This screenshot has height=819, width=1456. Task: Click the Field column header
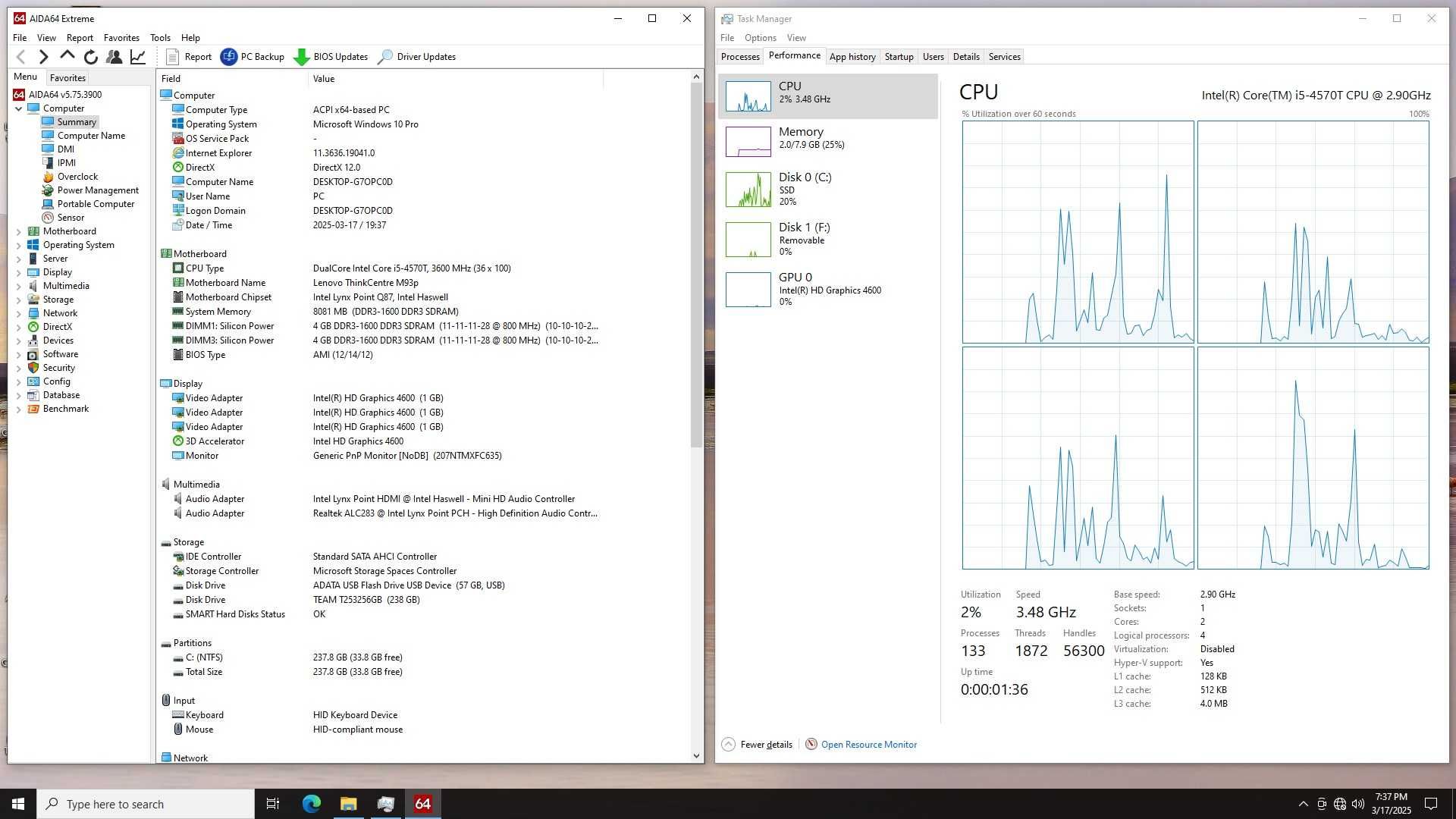click(x=232, y=79)
